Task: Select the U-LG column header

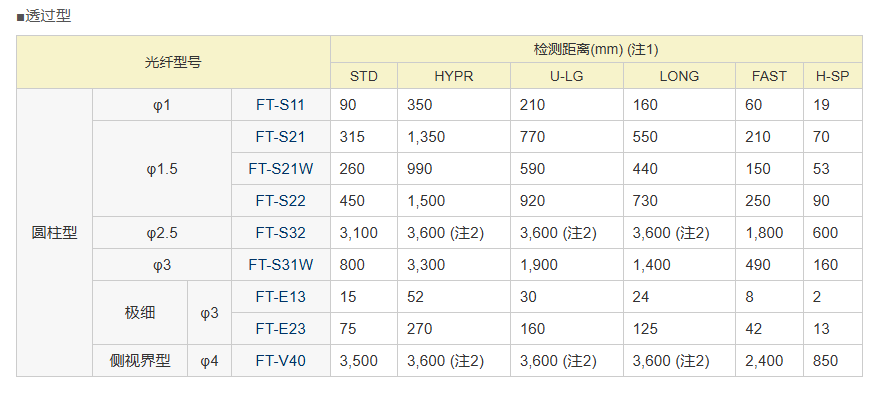Action: tap(566, 76)
